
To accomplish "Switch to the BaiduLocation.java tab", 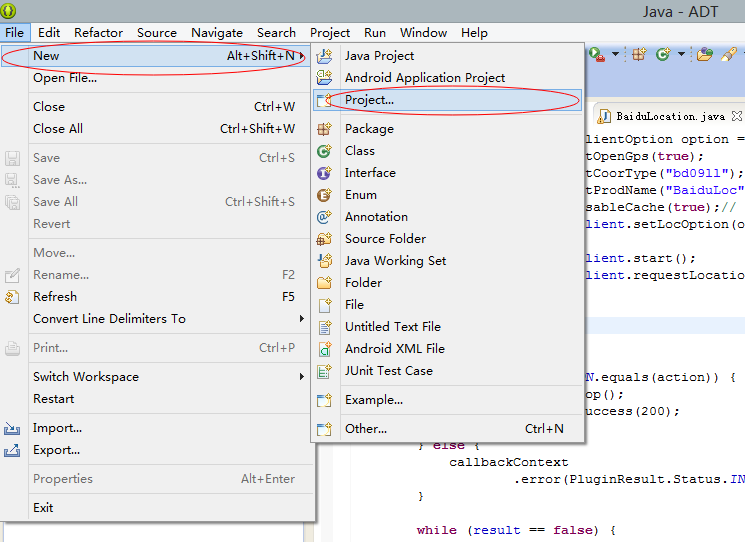I will tap(670, 117).
